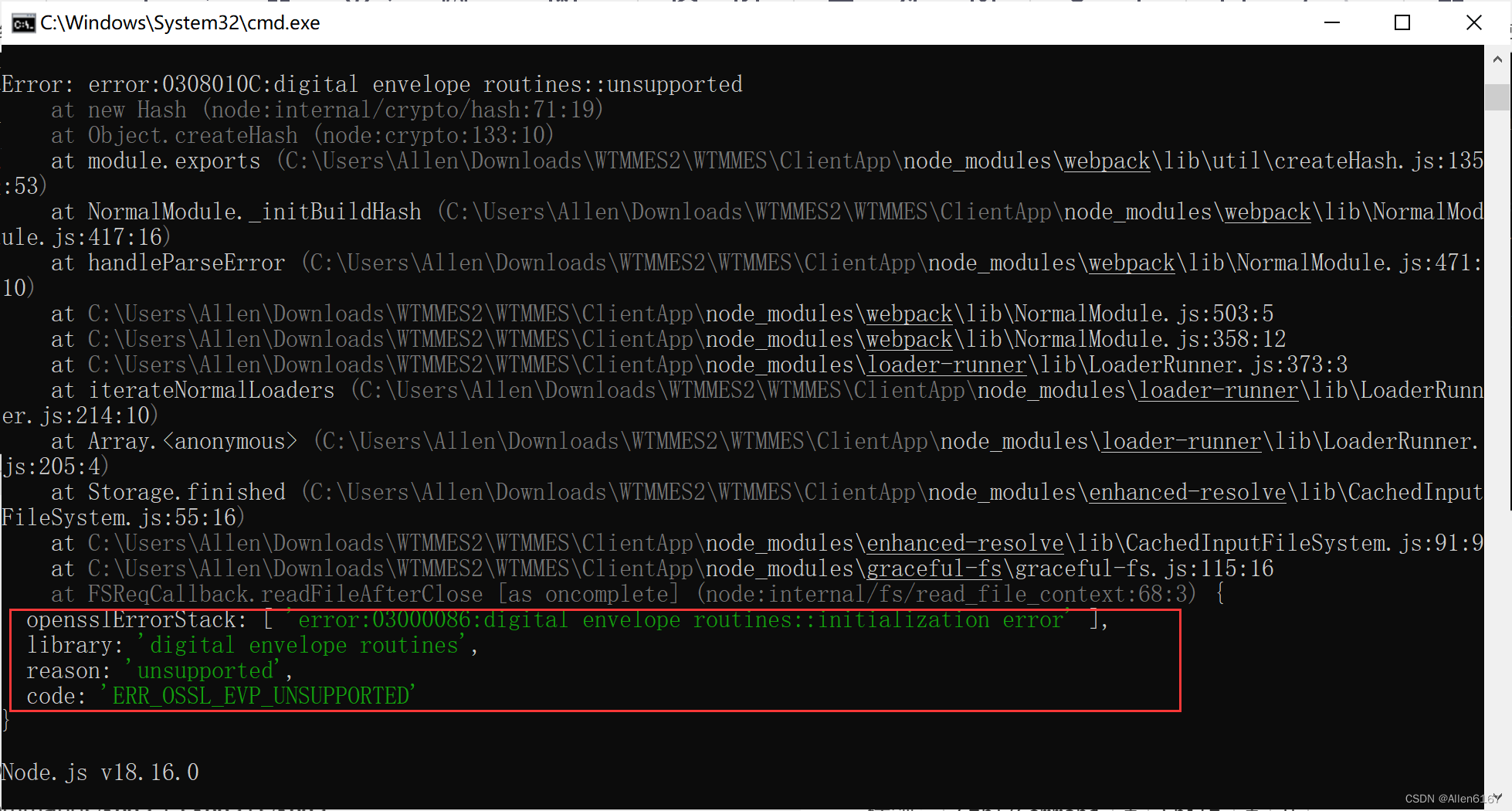Image resolution: width=1512 pixels, height=811 pixels.
Task: Click the 'Object.createHash' stack line
Action: coord(303,135)
